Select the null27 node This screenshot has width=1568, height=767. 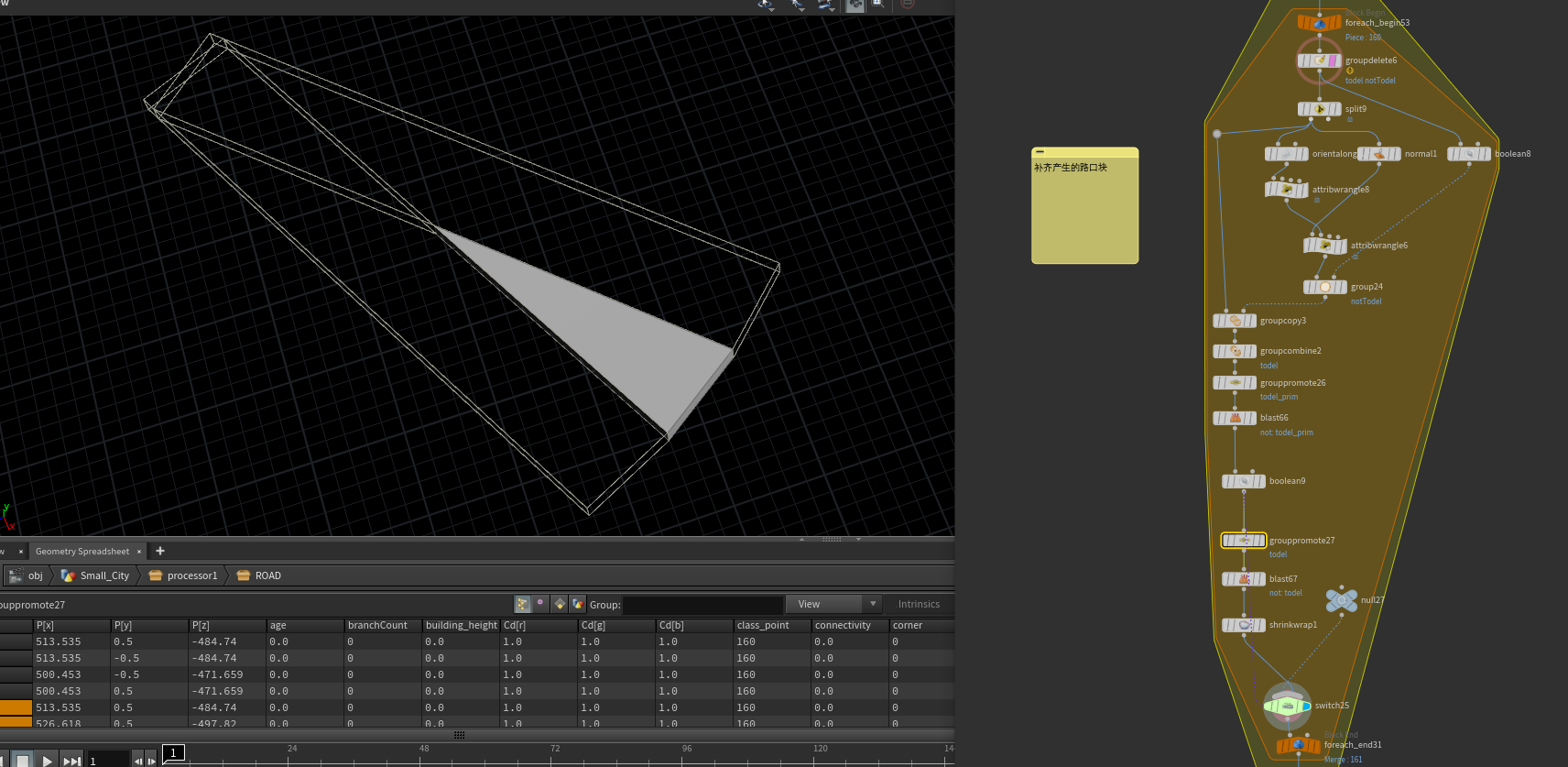click(1342, 600)
